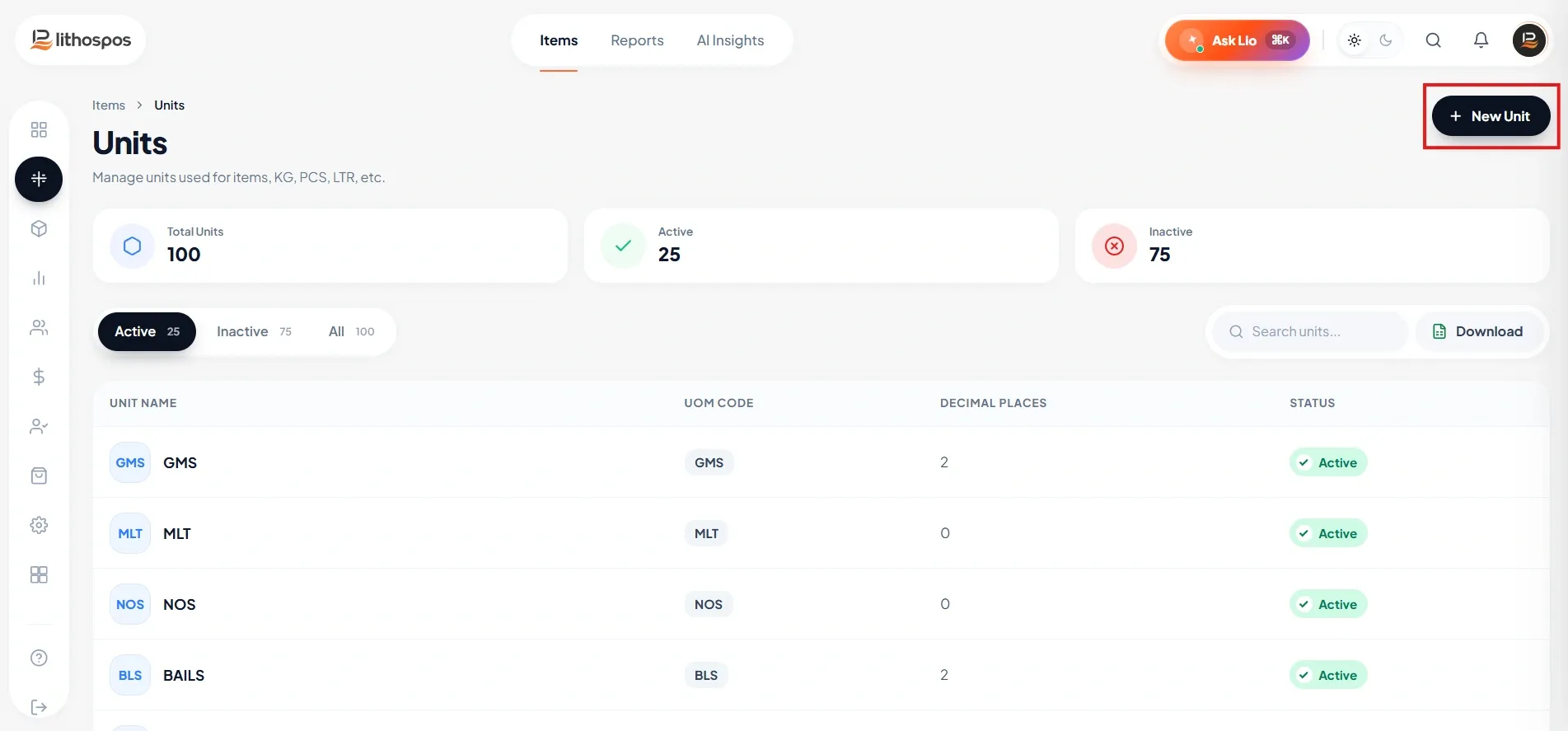Select the Active 25 filter tab
The width and height of the screenshot is (1568, 731).
click(x=147, y=331)
